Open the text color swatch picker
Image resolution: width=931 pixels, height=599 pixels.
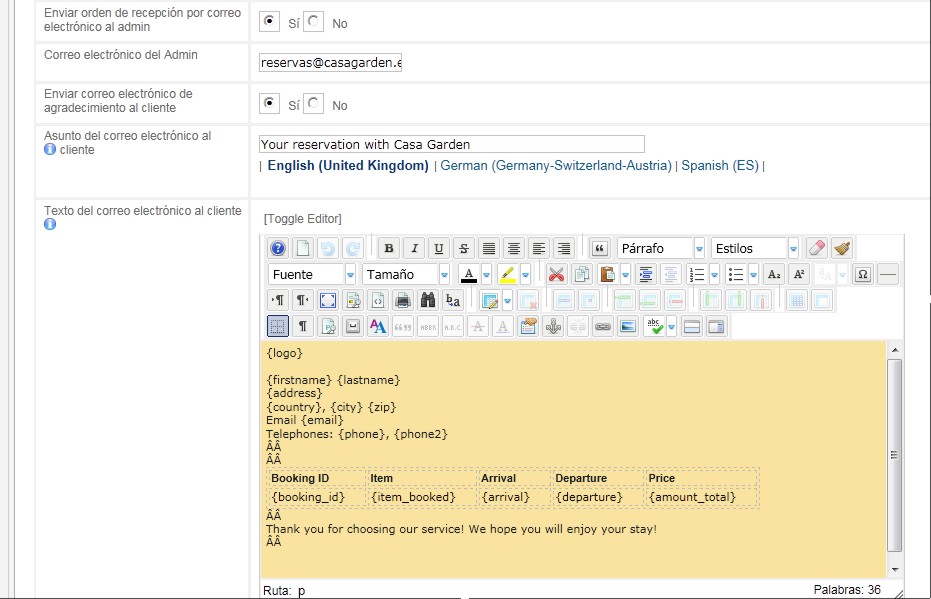click(x=486, y=275)
